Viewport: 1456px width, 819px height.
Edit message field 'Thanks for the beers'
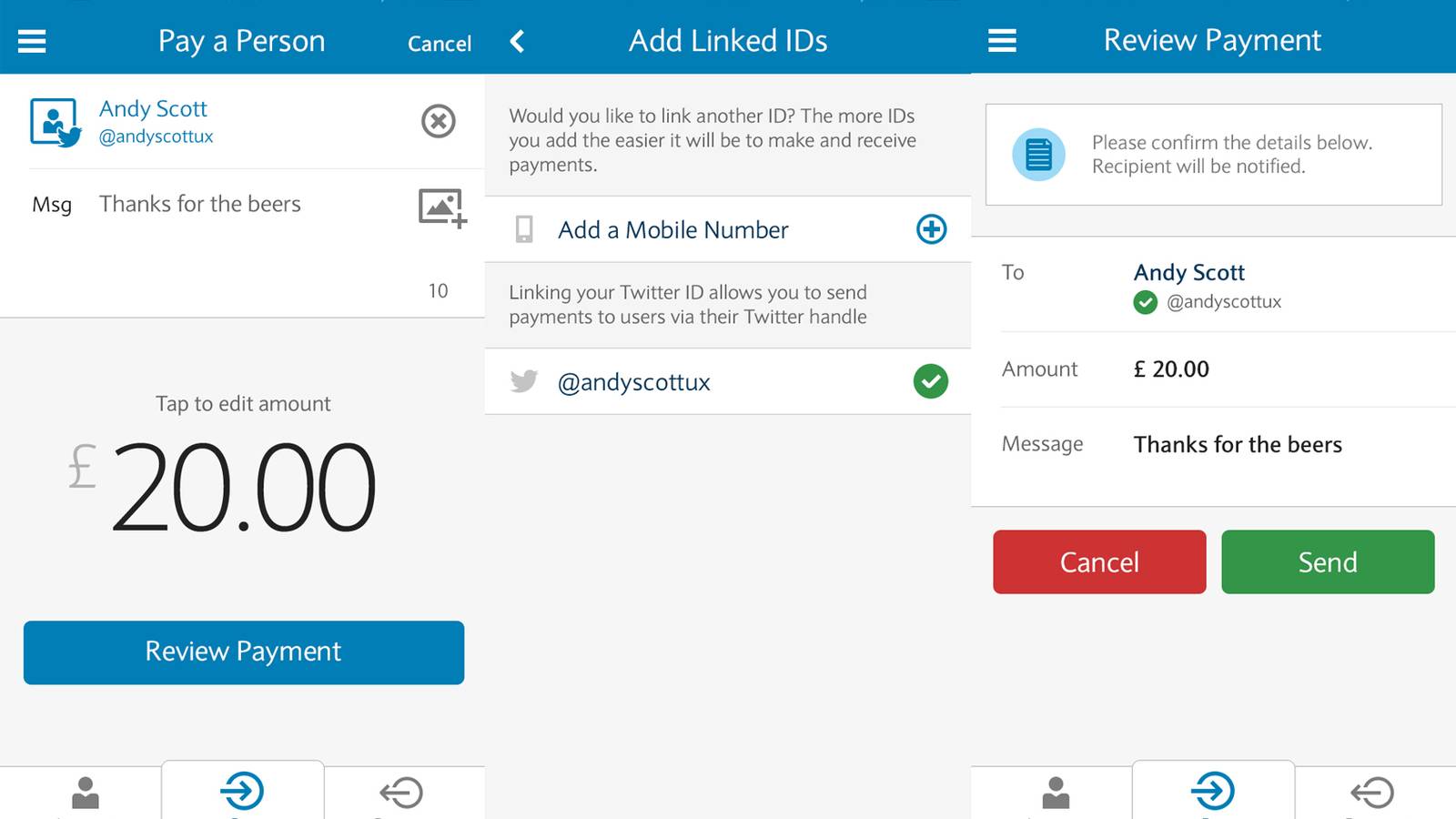(200, 204)
